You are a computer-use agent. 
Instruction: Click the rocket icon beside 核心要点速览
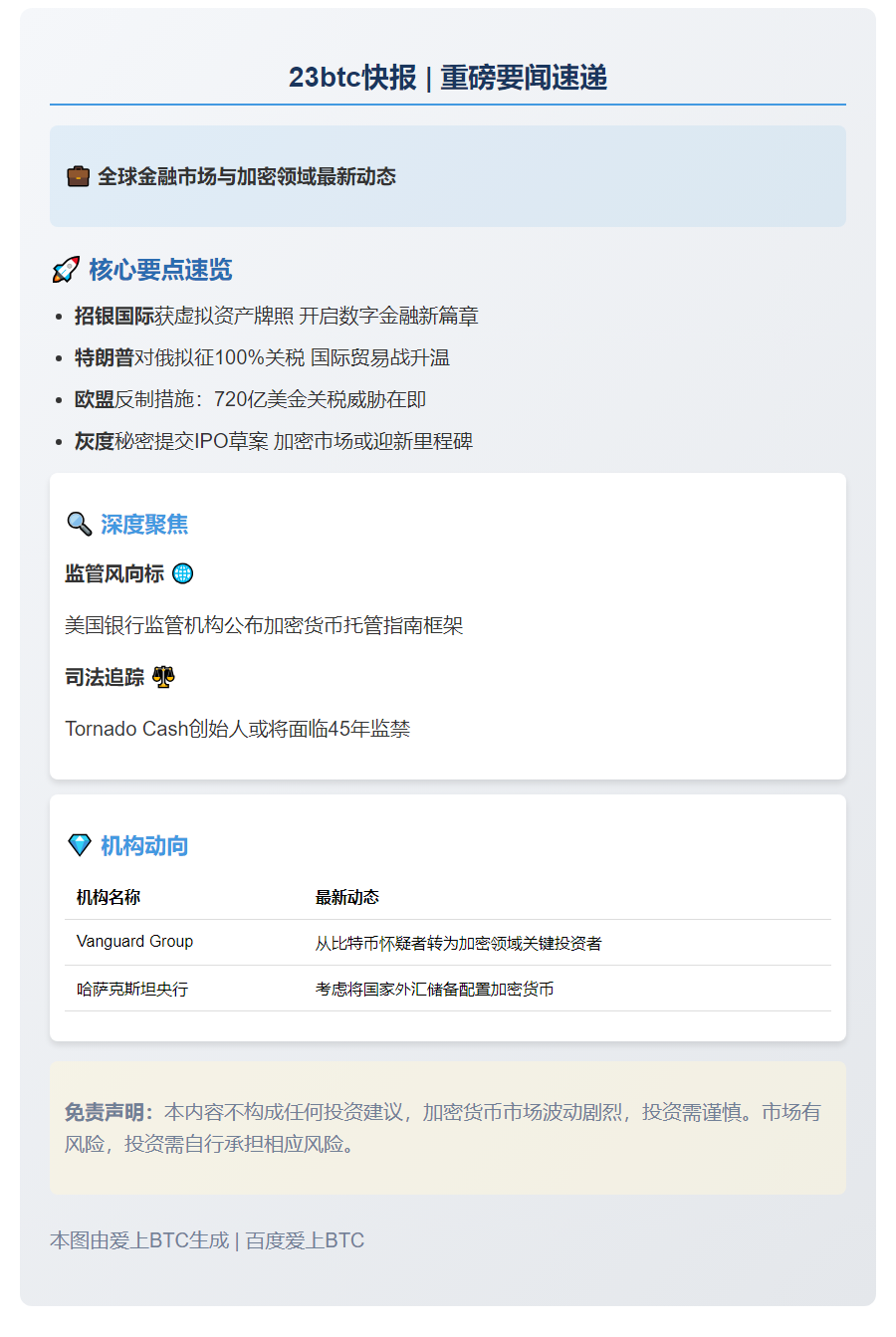(66, 270)
